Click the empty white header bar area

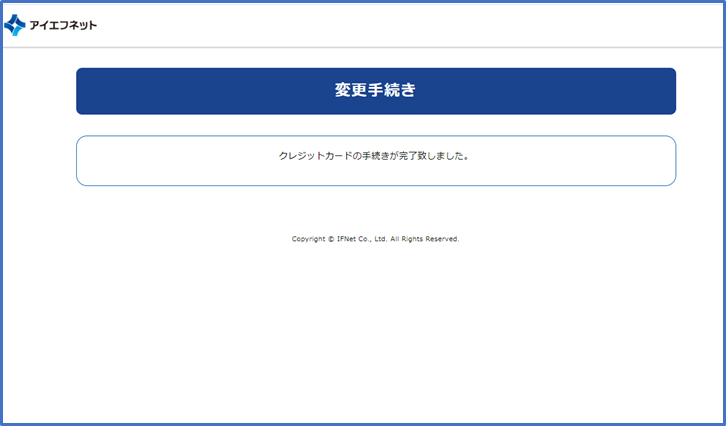(400, 25)
